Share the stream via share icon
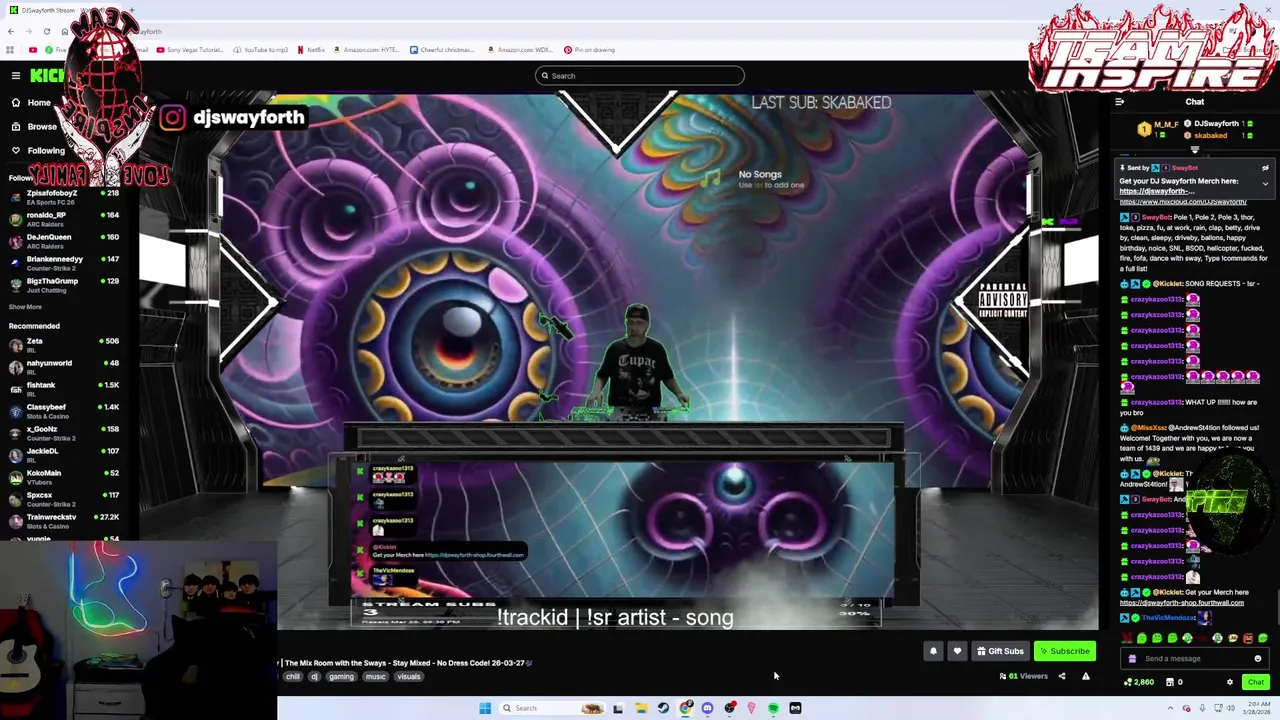The height and width of the screenshot is (720, 1280). [x=1062, y=676]
